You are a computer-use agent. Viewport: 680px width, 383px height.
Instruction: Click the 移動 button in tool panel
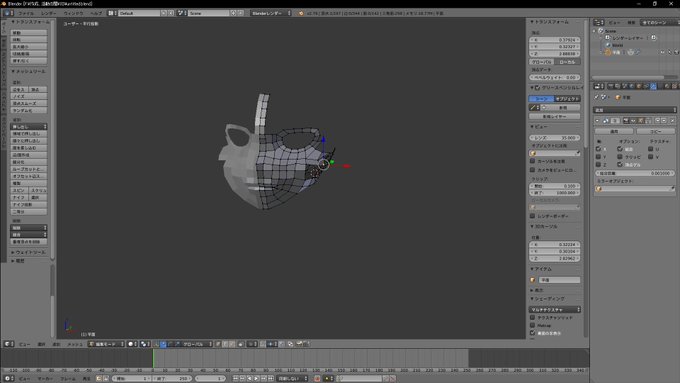(x=29, y=33)
